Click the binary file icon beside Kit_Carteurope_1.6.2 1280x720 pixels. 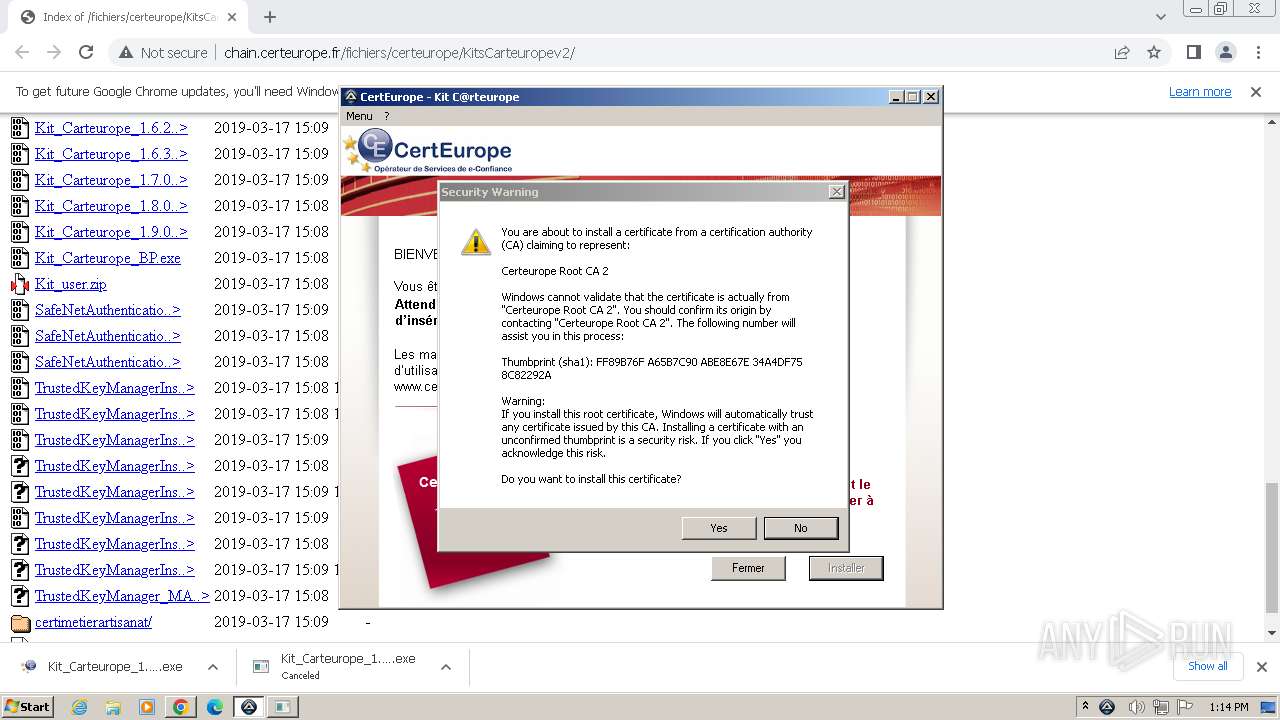point(20,128)
